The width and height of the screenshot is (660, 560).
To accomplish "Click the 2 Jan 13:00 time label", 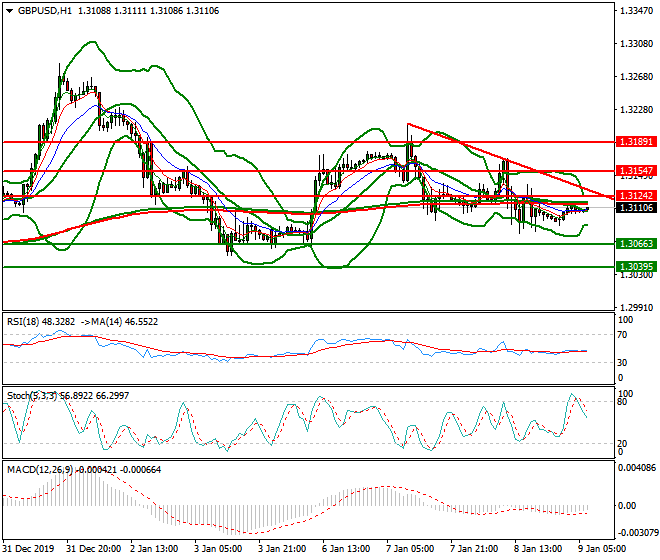I will click(154, 549).
